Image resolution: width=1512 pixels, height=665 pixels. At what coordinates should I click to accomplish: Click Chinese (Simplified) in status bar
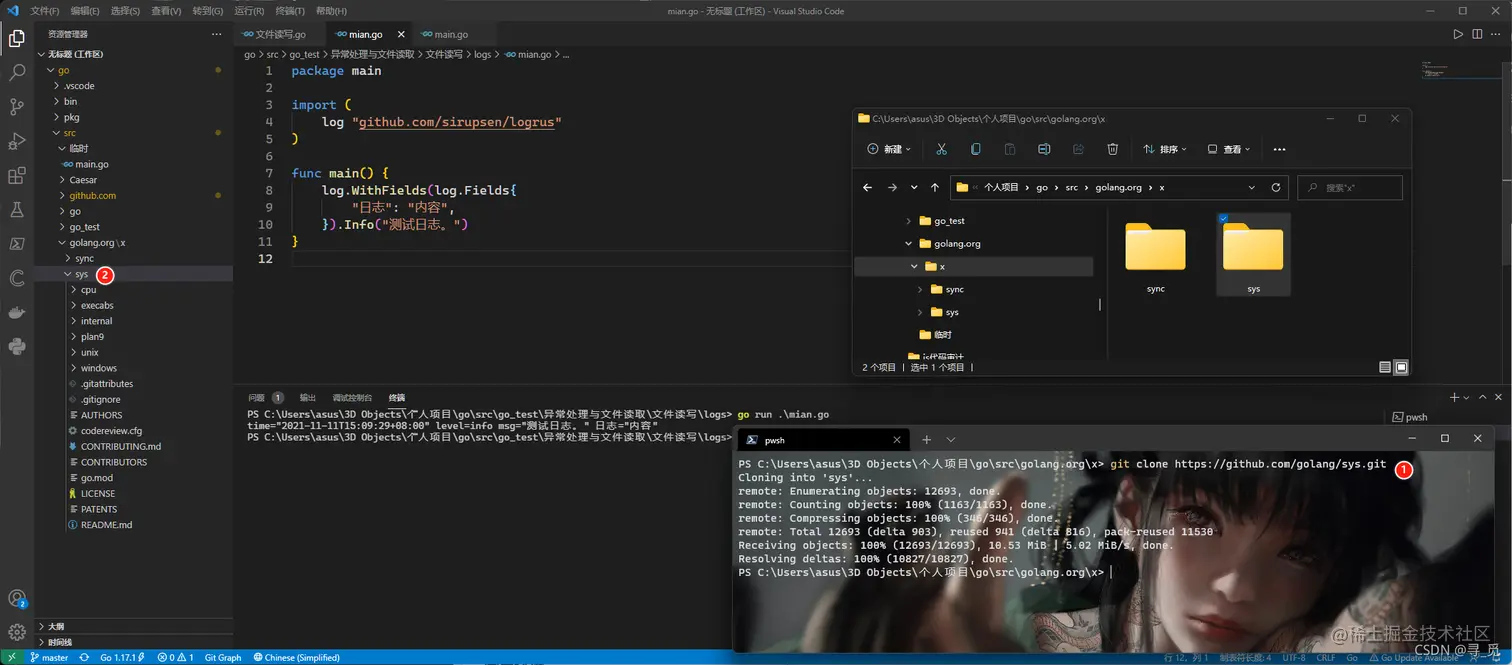297,658
